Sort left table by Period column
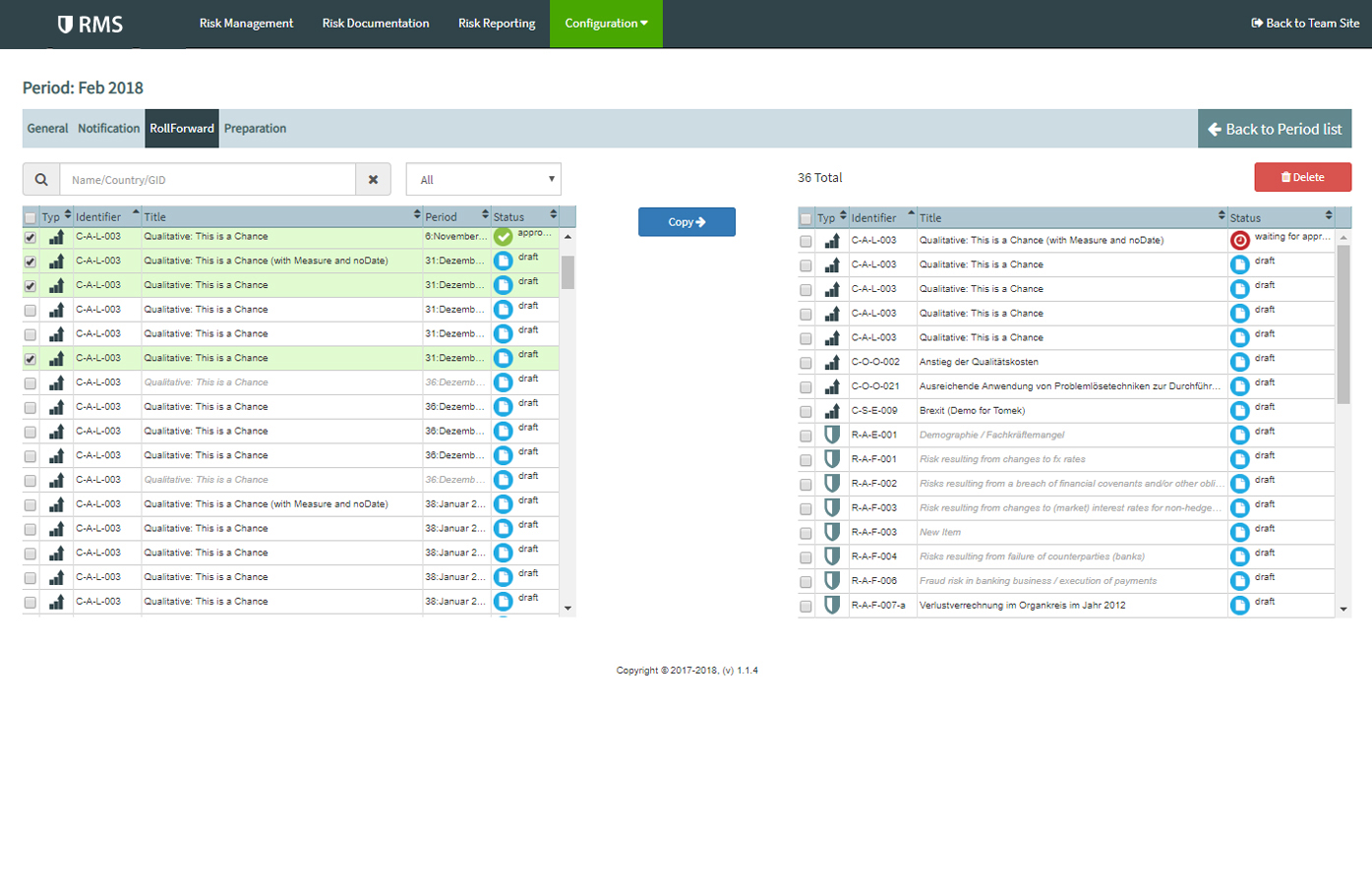The height and width of the screenshot is (879, 1372). (456, 216)
